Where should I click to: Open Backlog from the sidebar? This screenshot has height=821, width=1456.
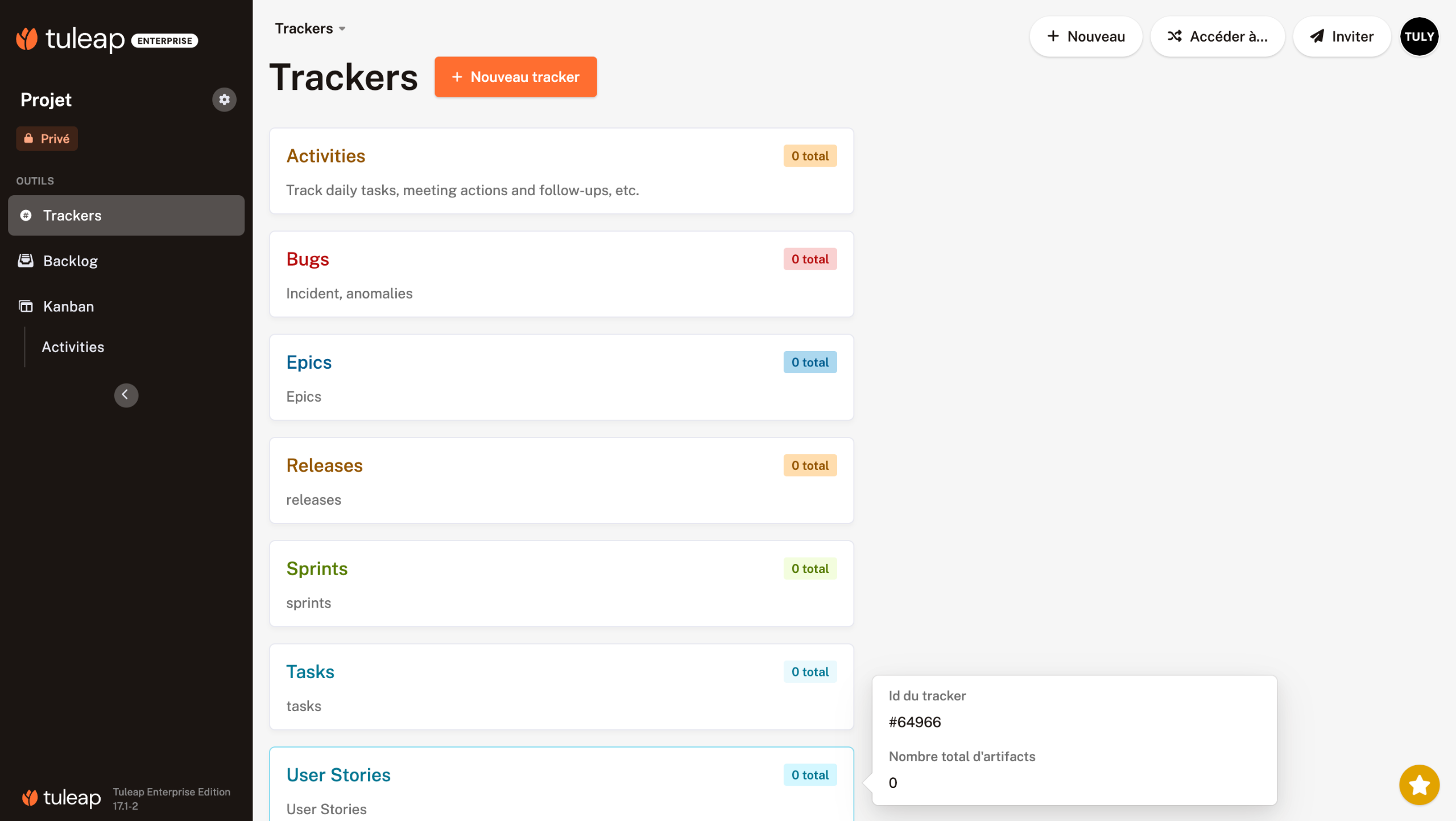[70, 261]
